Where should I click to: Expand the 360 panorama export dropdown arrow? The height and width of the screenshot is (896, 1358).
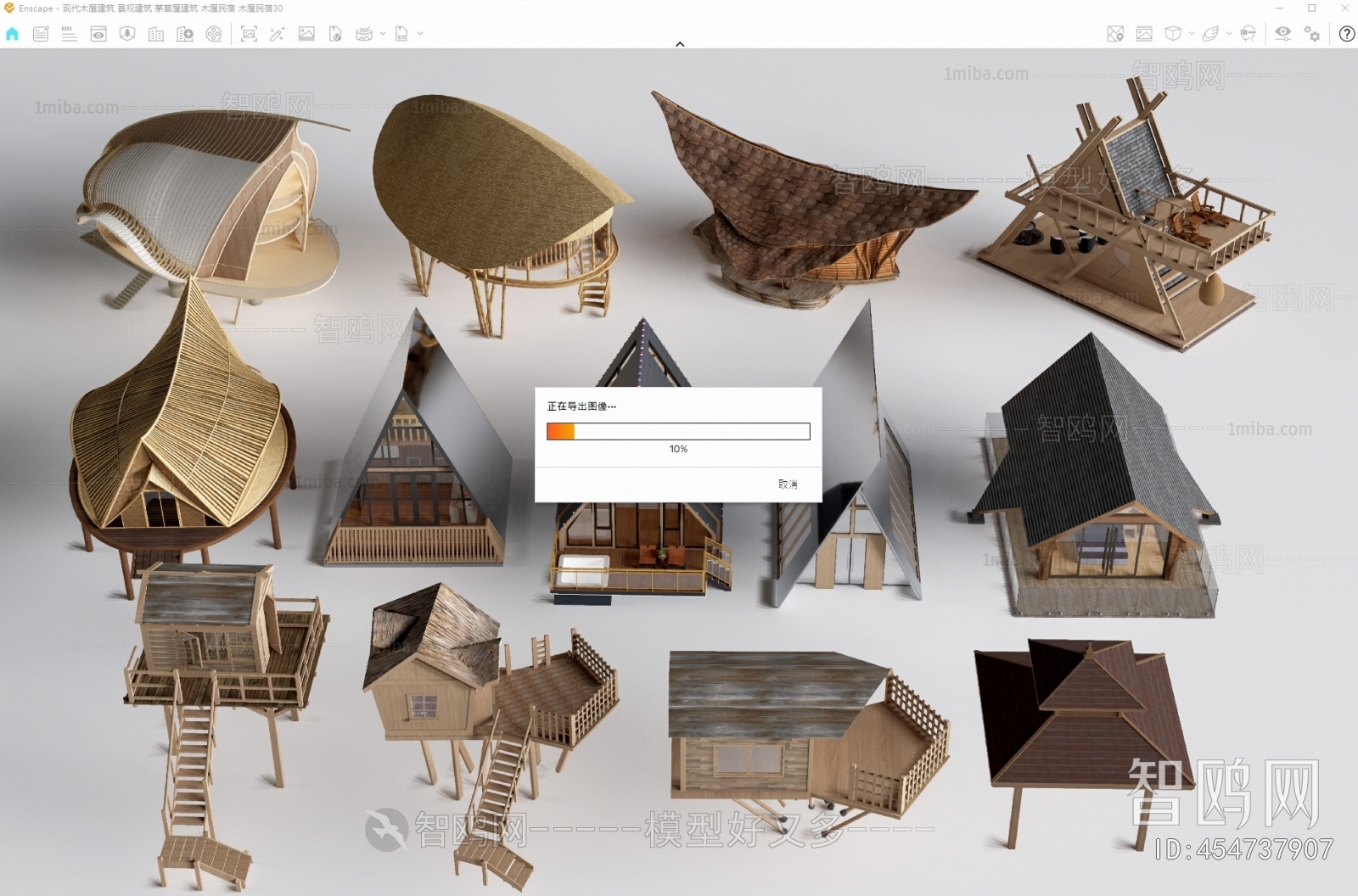pyautogui.click(x=383, y=34)
